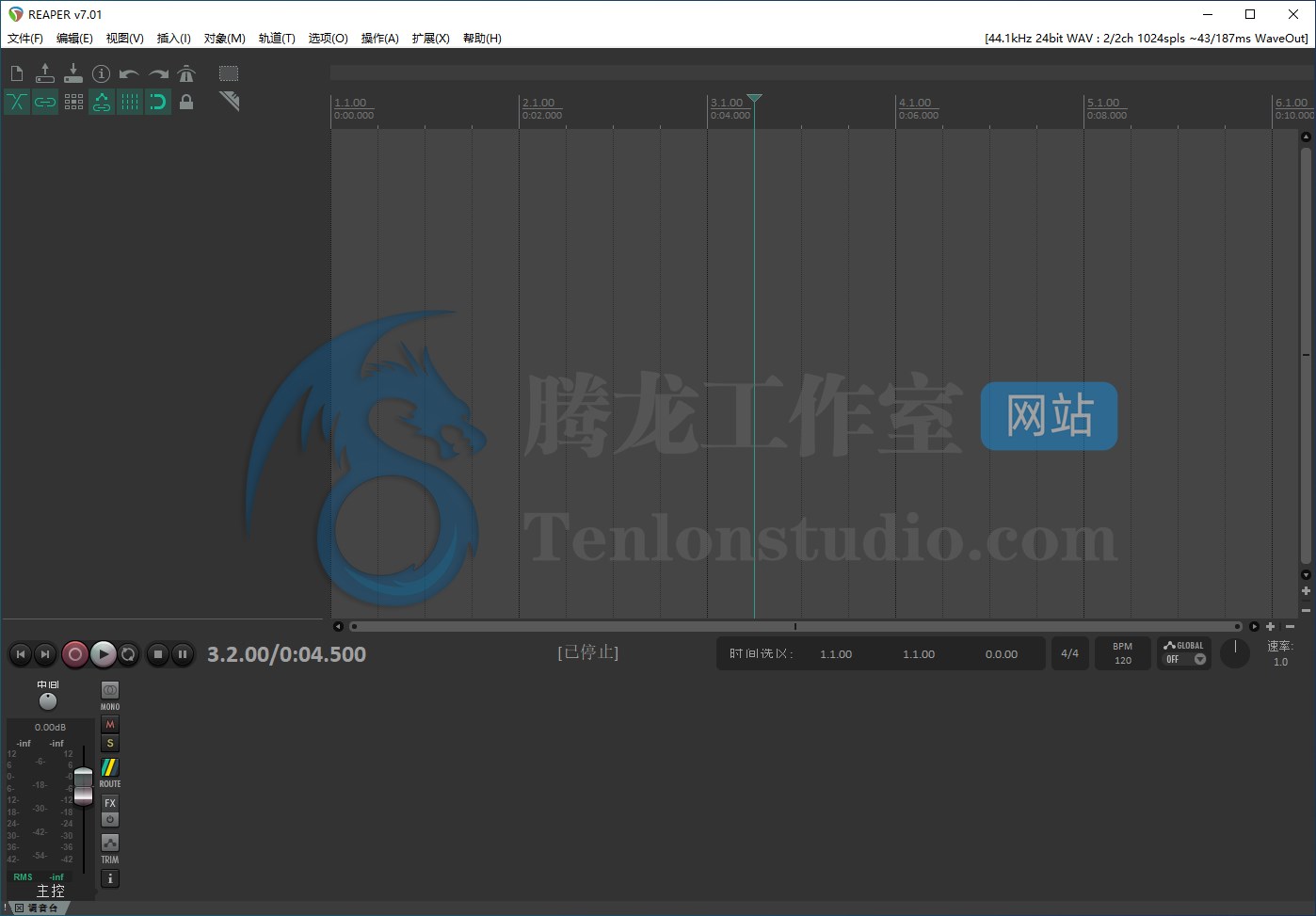
Task: Toggle envelope points move with items icon
Action: pos(102,102)
